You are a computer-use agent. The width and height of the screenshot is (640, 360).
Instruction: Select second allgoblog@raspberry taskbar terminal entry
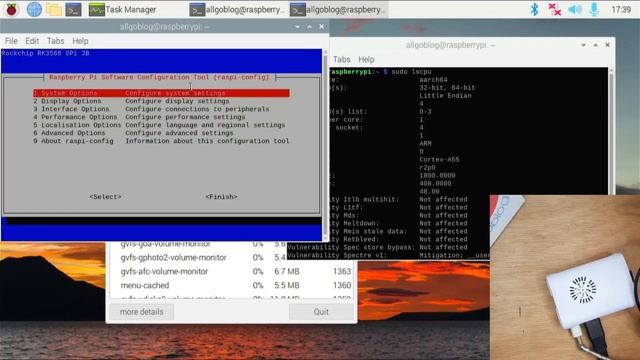click(338, 9)
